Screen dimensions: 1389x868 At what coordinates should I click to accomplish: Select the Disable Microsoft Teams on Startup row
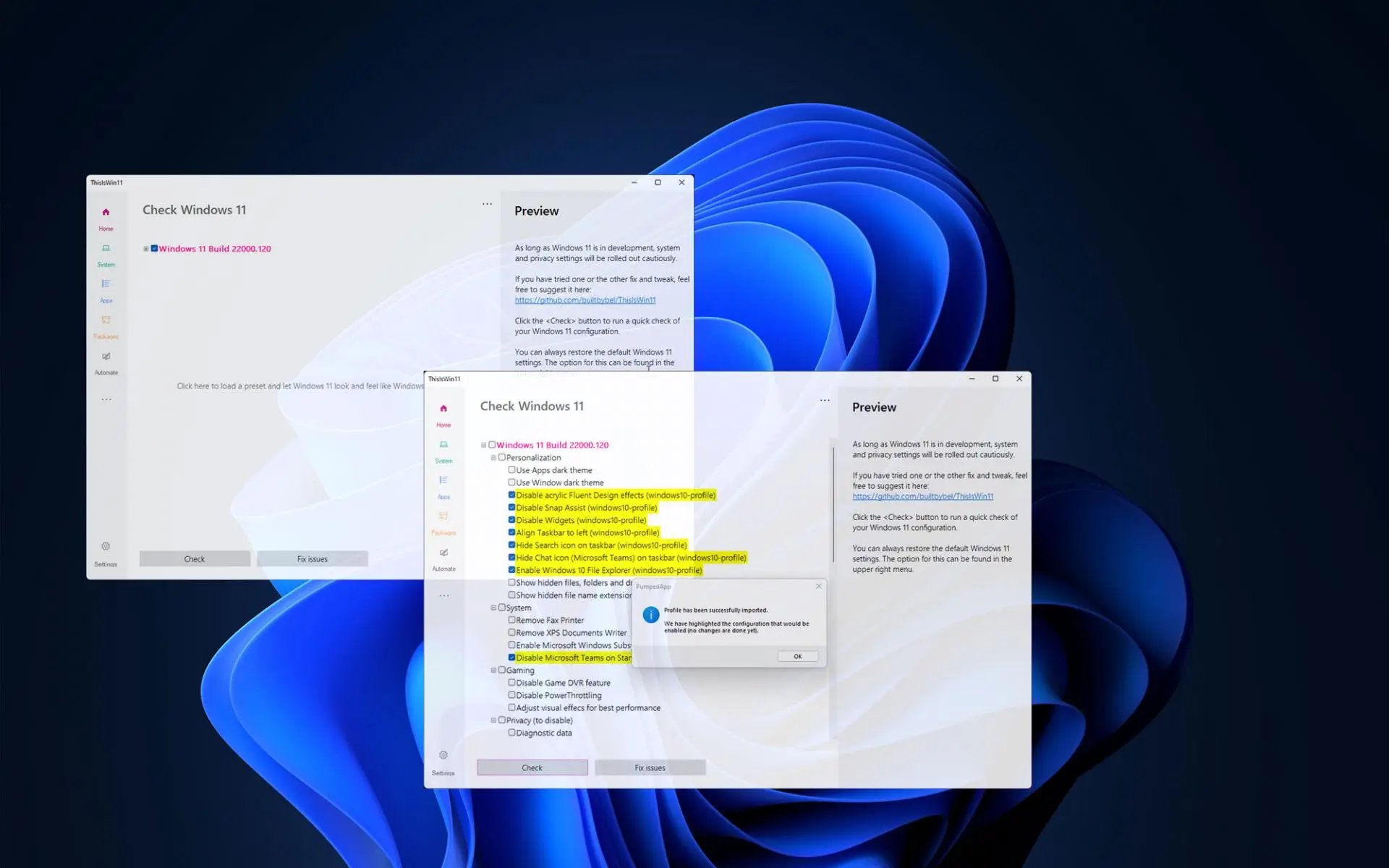[574, 658]
